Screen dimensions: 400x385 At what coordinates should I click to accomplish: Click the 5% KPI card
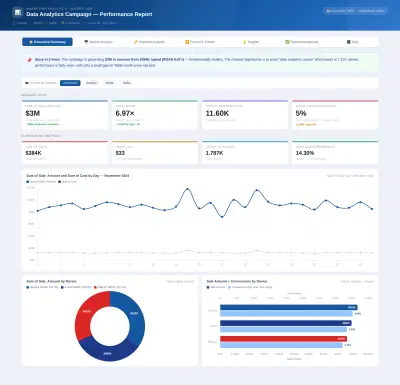(x=335, y=115)
